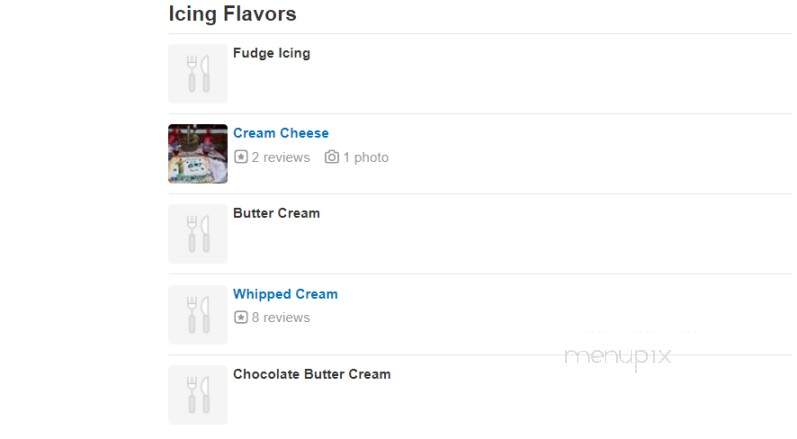Click star icon beside 8 reviews
This screenshot has width=797, height=439.
tap(240, 317)
